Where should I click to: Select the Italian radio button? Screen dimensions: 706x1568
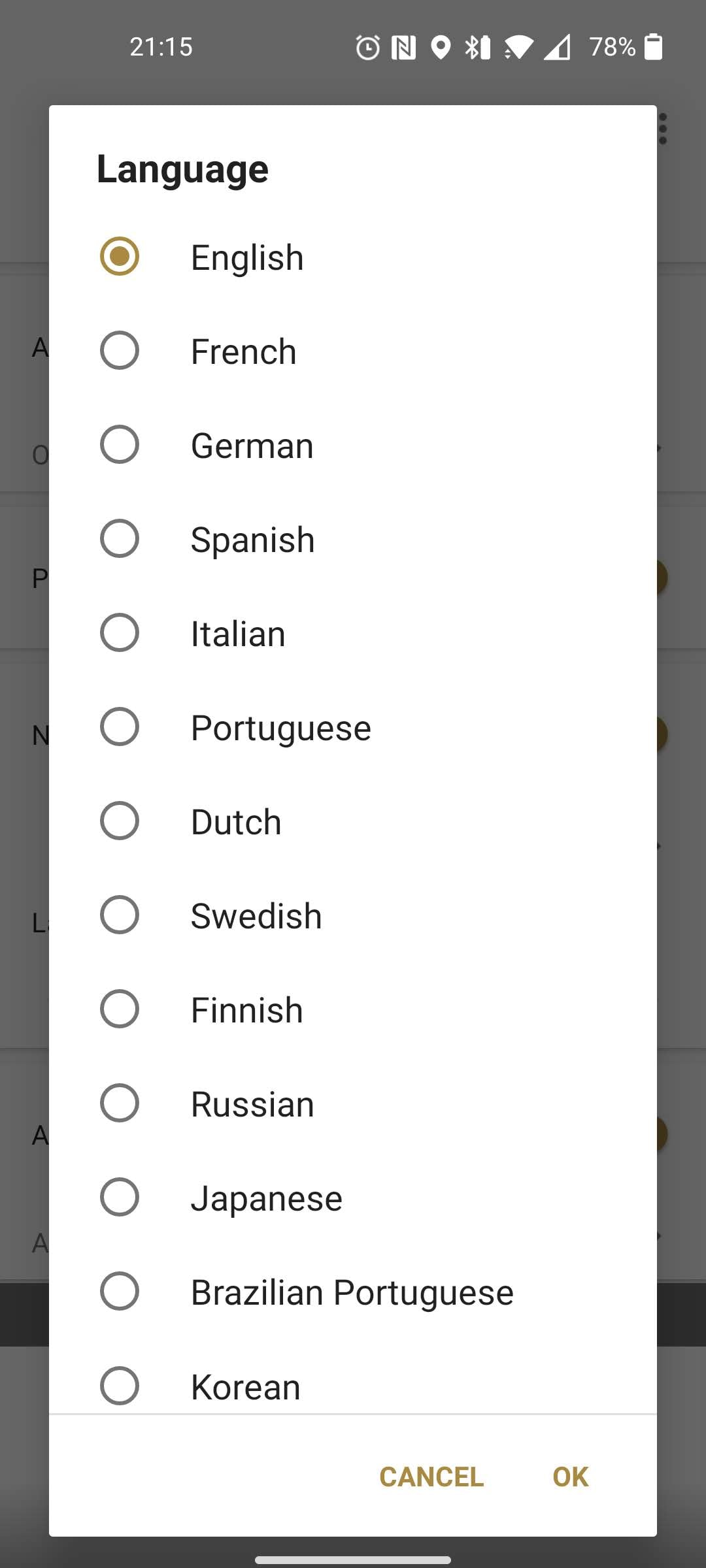(120, 632)
